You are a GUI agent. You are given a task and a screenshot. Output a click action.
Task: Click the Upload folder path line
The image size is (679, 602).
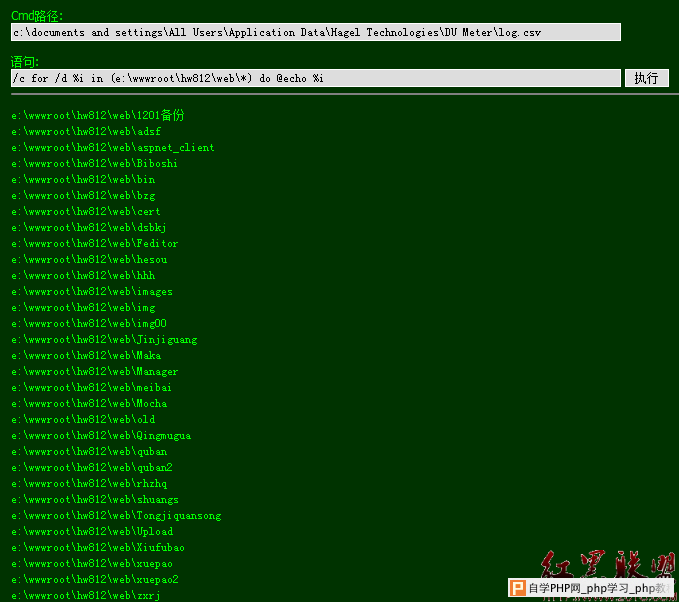point(92,531)
